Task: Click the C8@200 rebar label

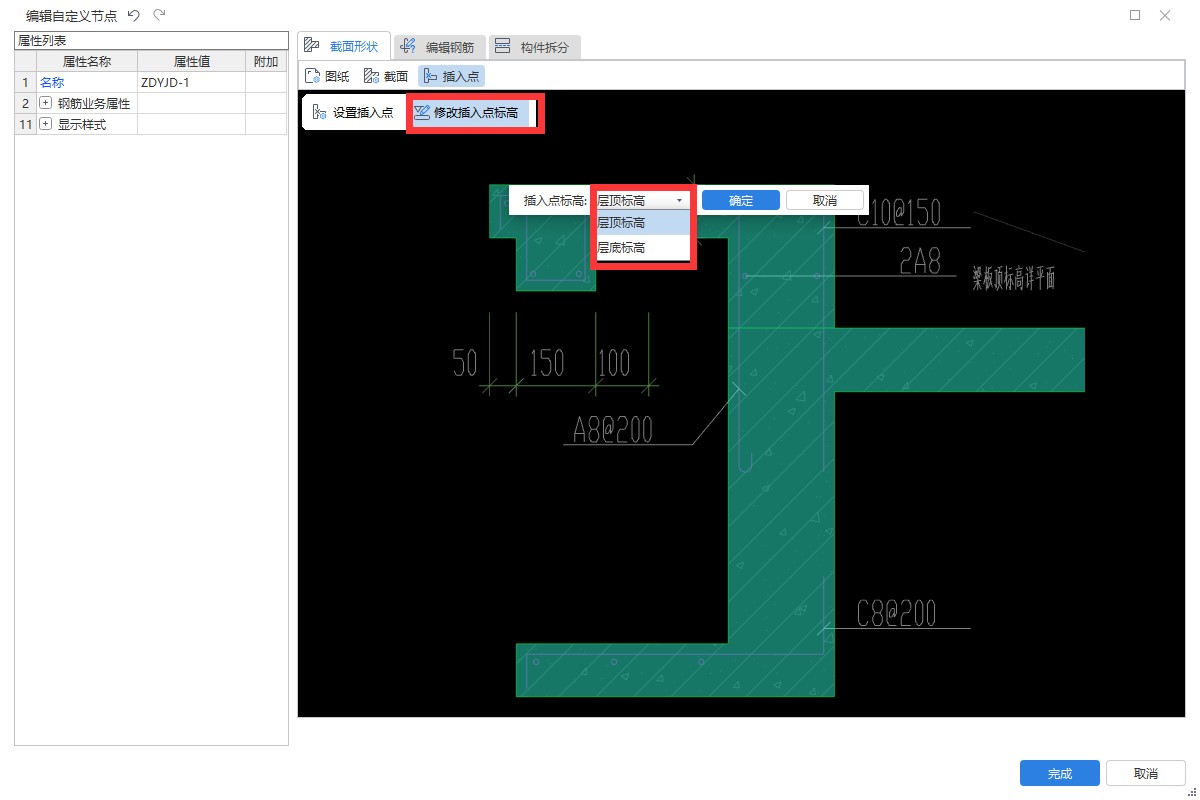Action: click(897, 613)
